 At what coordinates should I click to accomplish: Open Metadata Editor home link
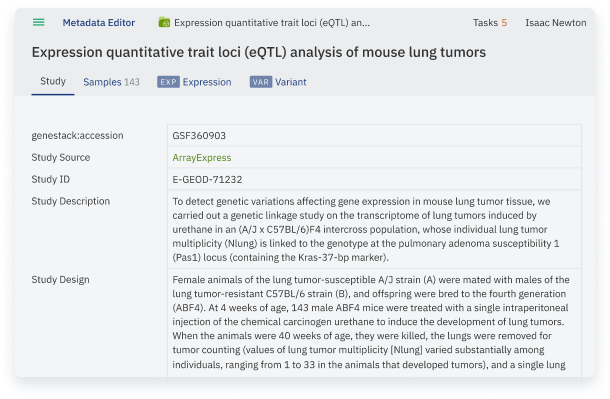[x=99, y=23]
